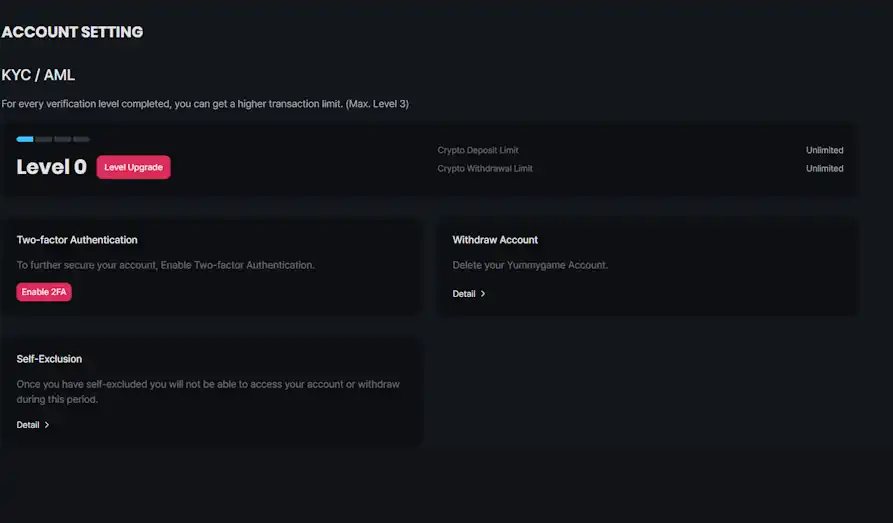The image size is (893, 523).
Task: Click the ACCOUNT SETTING page heading
Action: click(72, 32)
